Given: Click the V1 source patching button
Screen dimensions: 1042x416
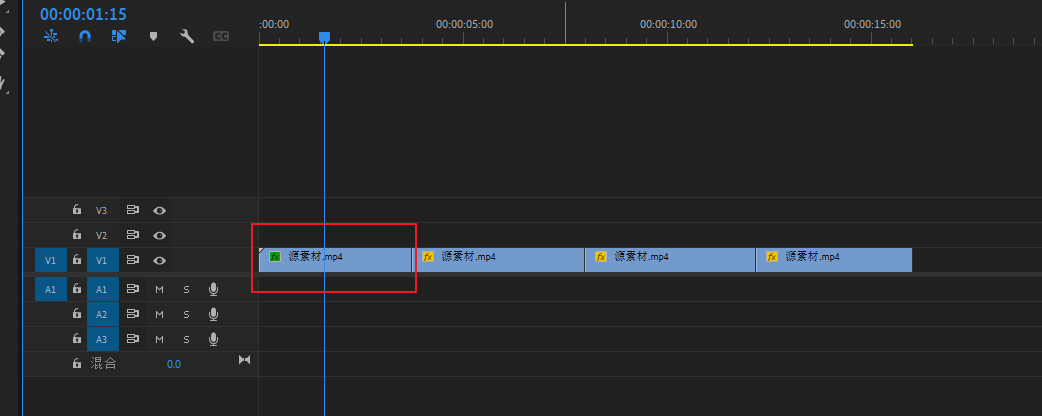Looking at the screenshot, I should coord(51,260).
